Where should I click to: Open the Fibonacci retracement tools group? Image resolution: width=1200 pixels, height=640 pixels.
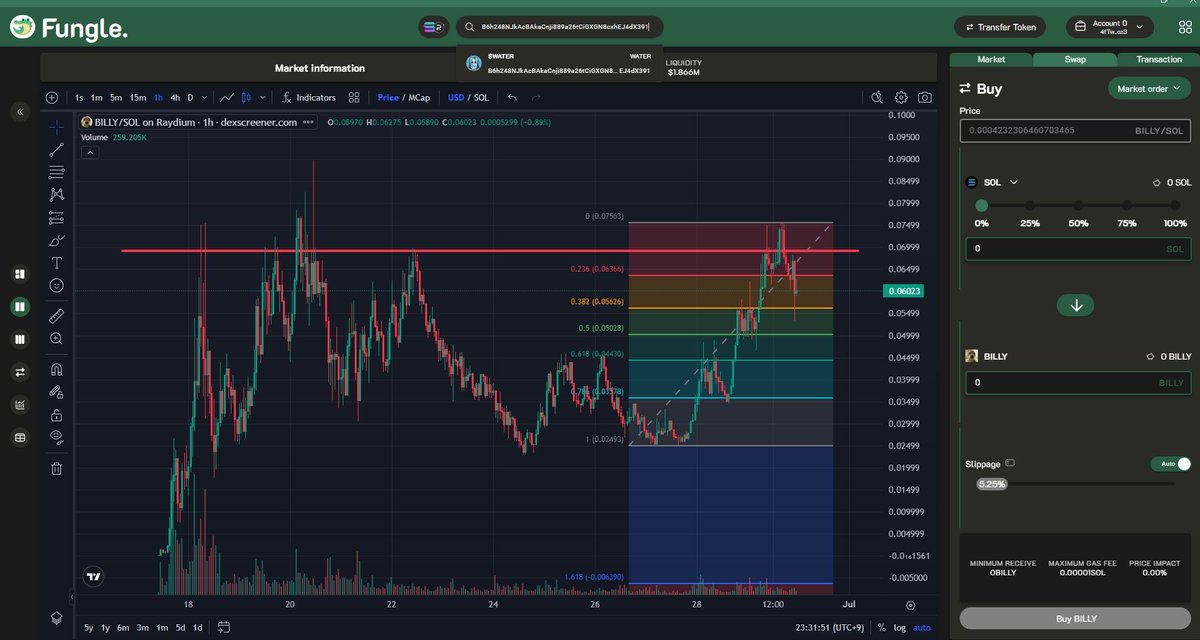pos(57,172)
